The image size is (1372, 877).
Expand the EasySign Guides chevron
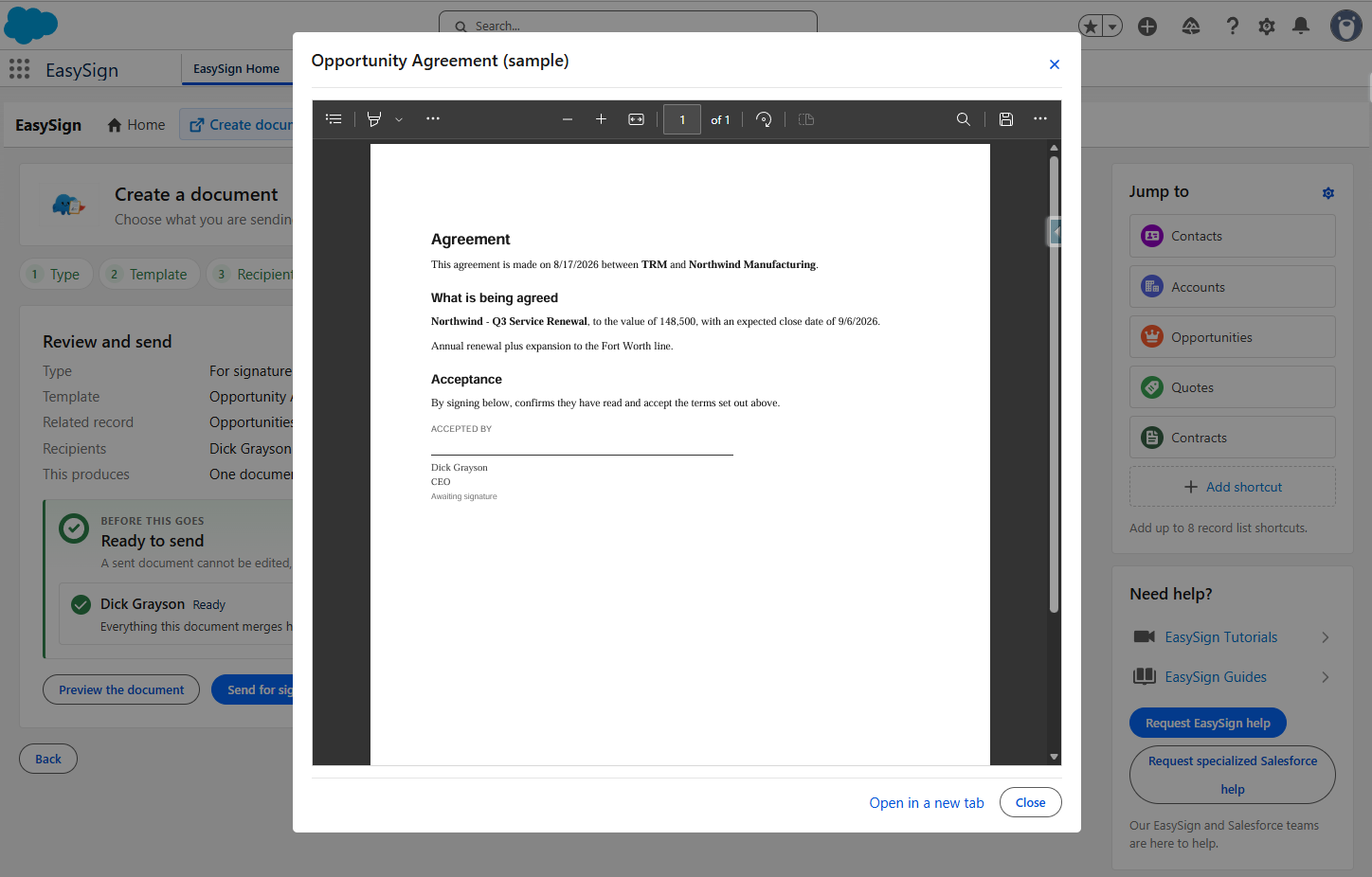(1326, 677)
